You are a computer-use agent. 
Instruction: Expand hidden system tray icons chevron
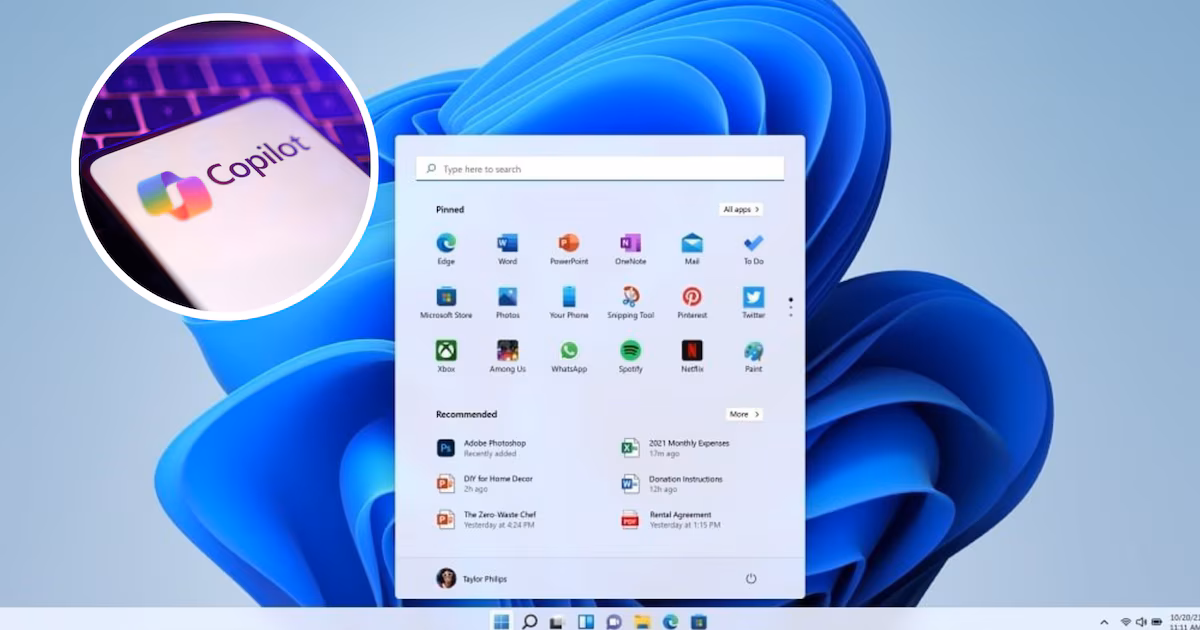pyautogui.click(x=1105, y=621)
